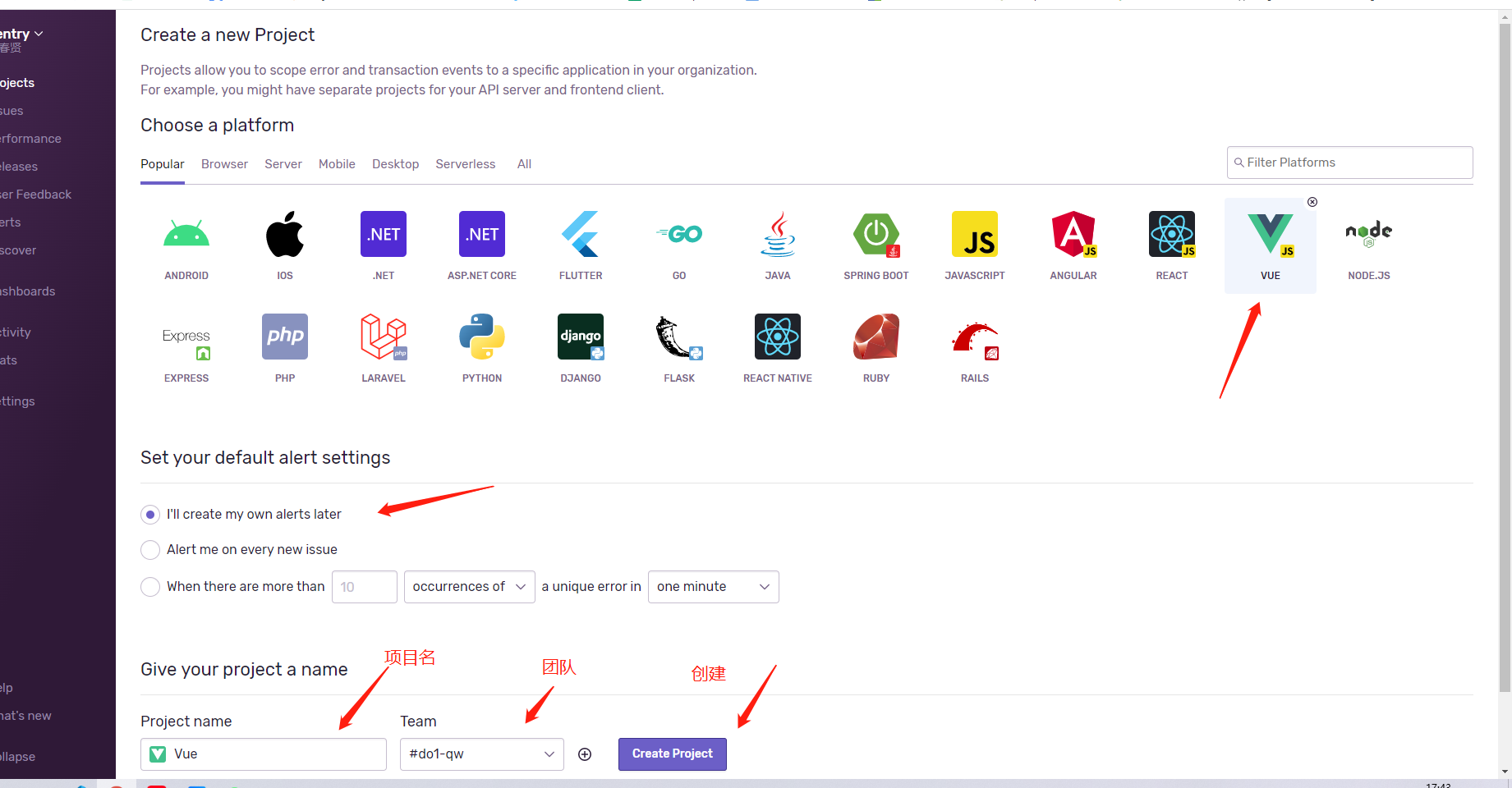Switch to the Server tab
Viewport: 1512px width, 788px height.
[283, 164]
